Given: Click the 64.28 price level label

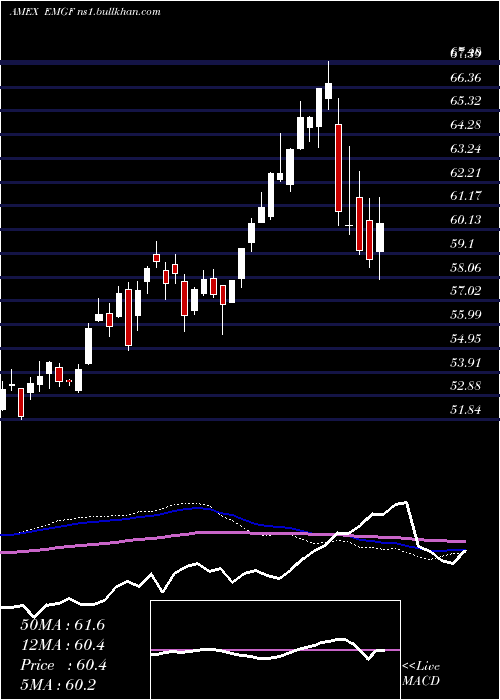Looking at the screenshot, I should pos(466,125).
